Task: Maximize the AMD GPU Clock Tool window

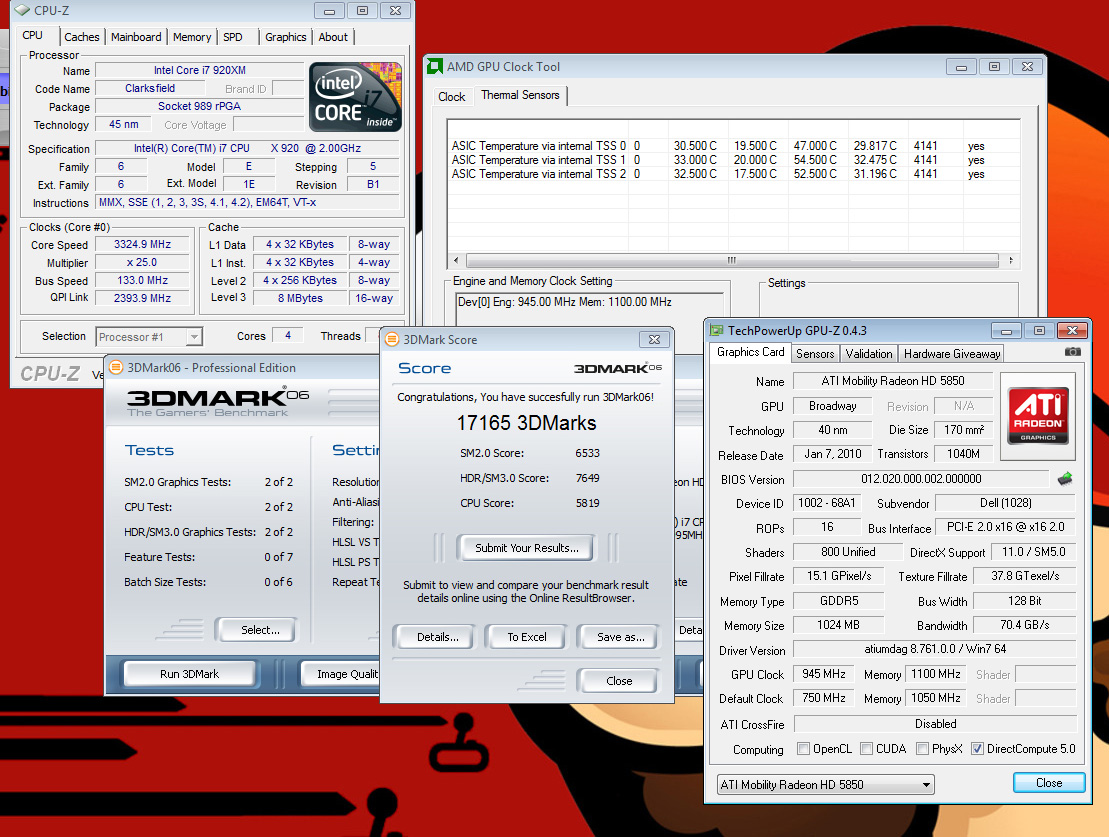Action: (x=994, y=67)
